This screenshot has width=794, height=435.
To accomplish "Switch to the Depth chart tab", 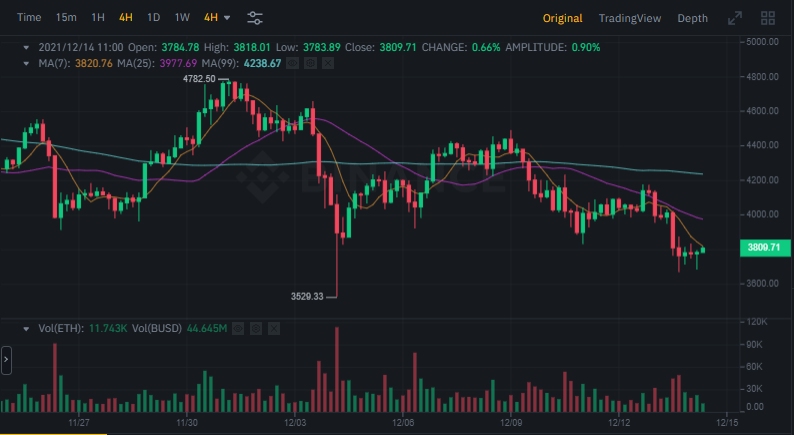I will coord(692,18).
